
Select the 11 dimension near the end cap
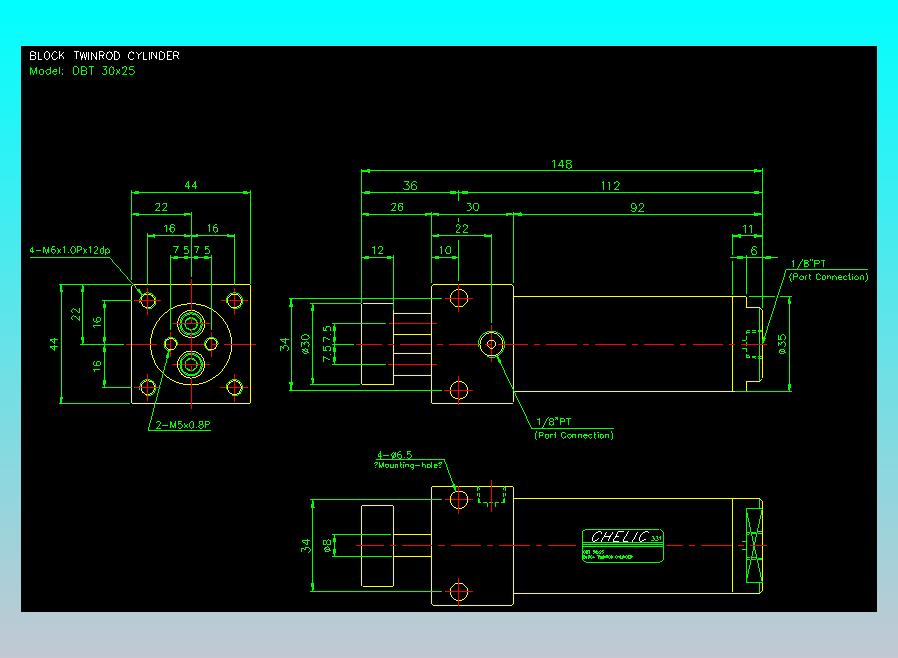click(x=747, y=229)
